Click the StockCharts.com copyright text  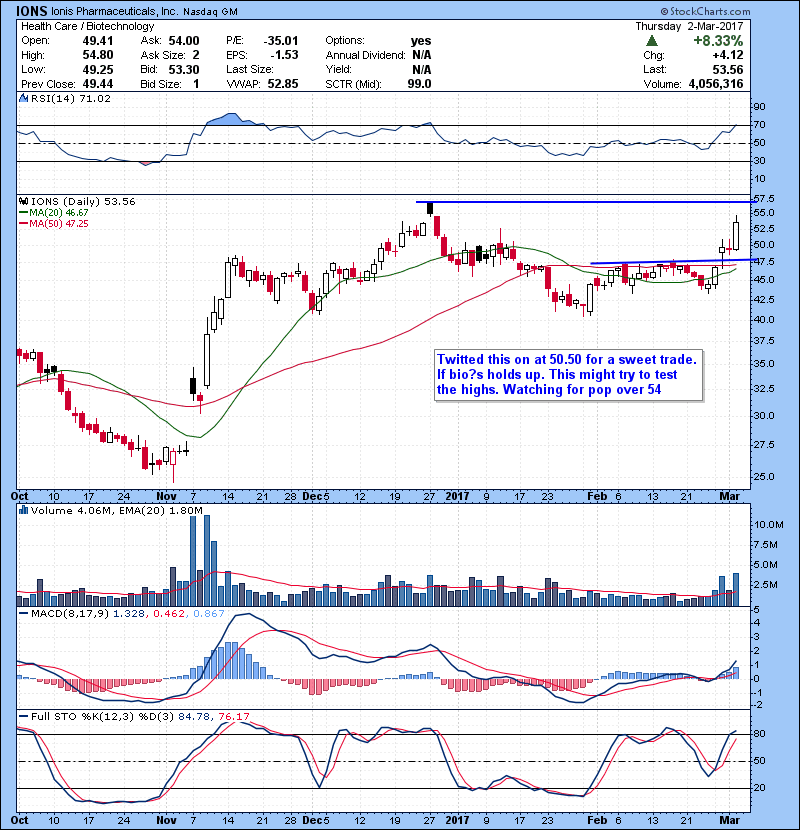(x=705, y=11)
